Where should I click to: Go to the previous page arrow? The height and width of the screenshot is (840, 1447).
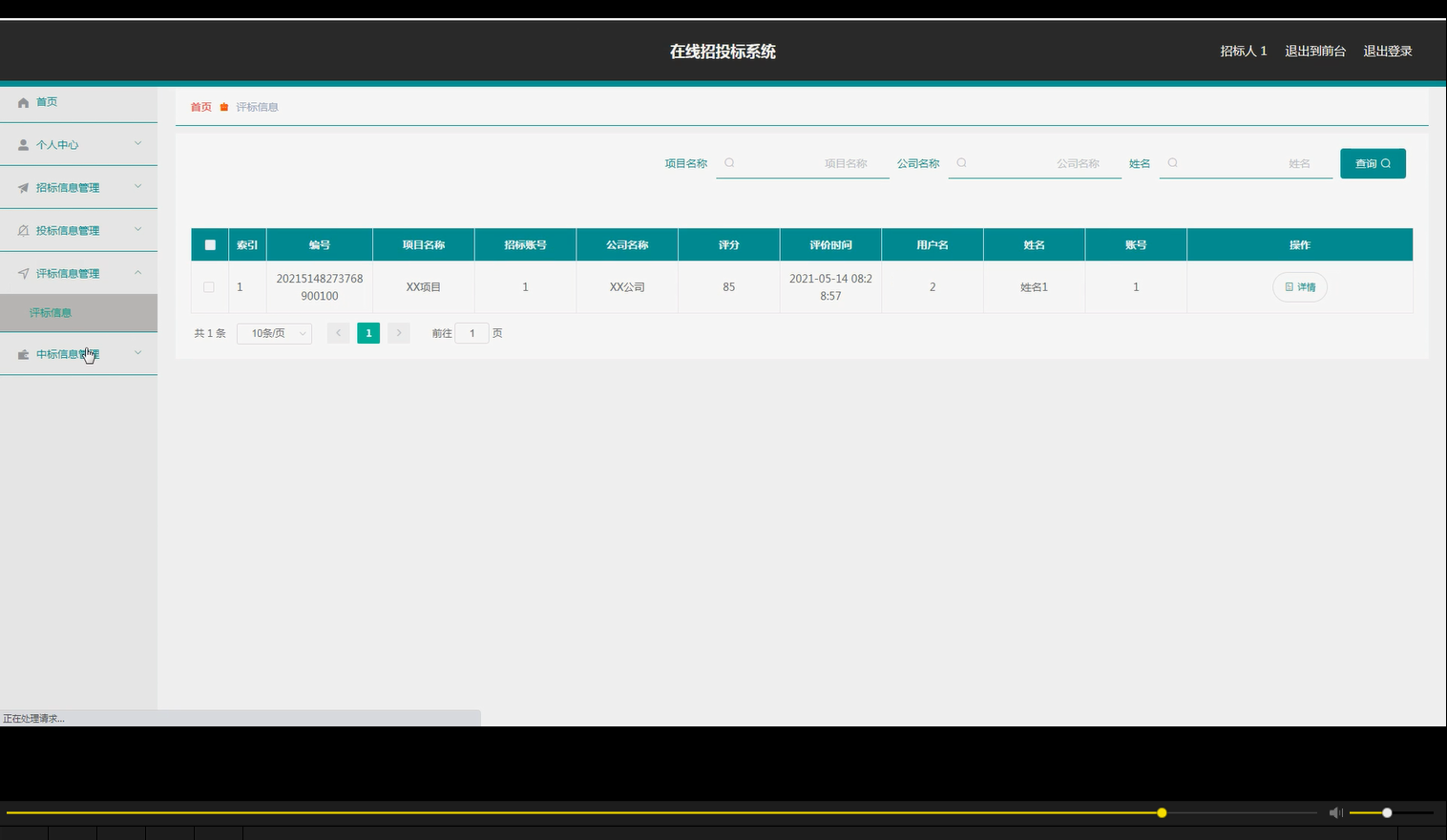click(x=338, y=333)
